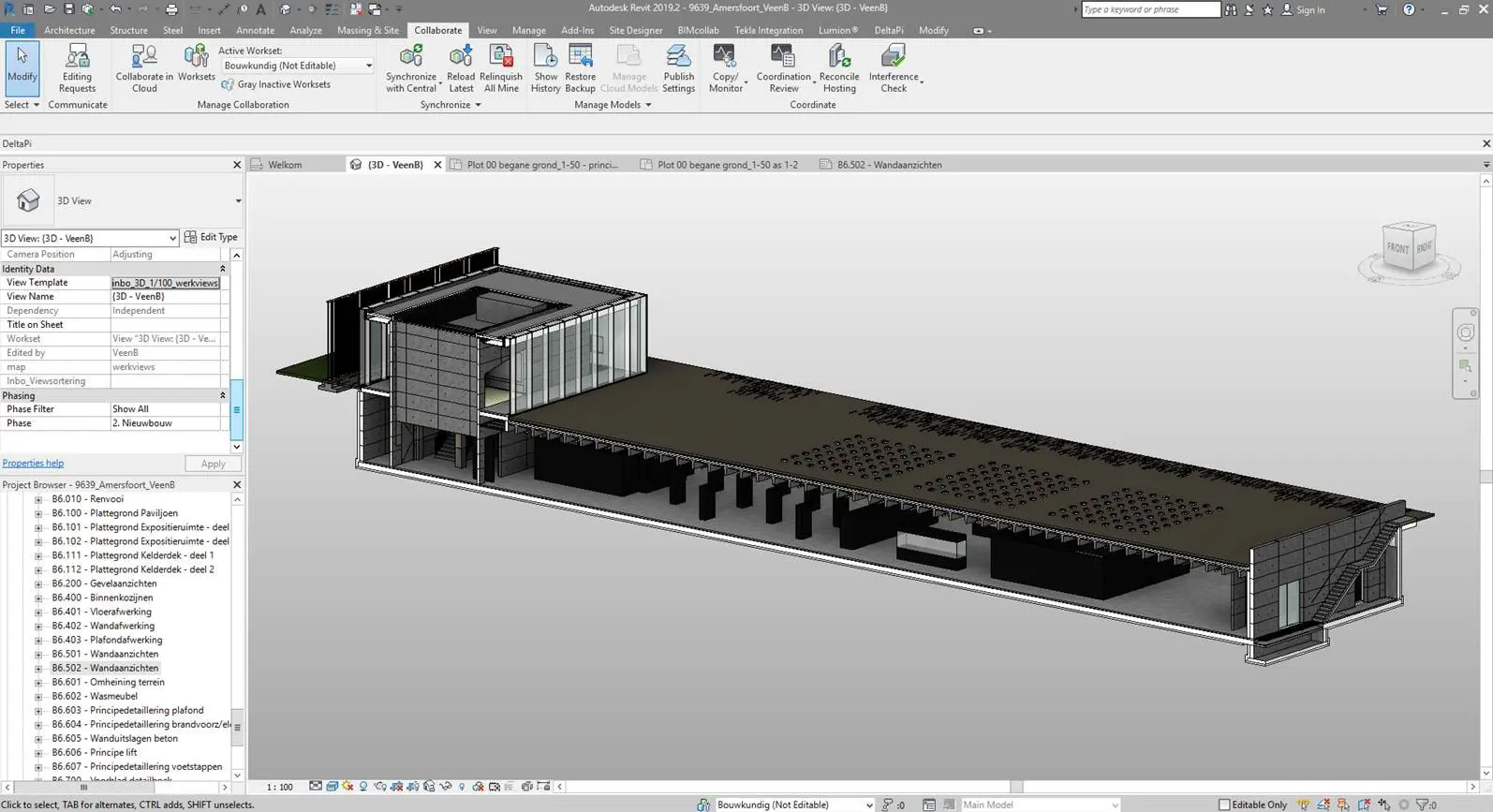Click the Edit Type button
1493x812 pixels.
(212, 237)
